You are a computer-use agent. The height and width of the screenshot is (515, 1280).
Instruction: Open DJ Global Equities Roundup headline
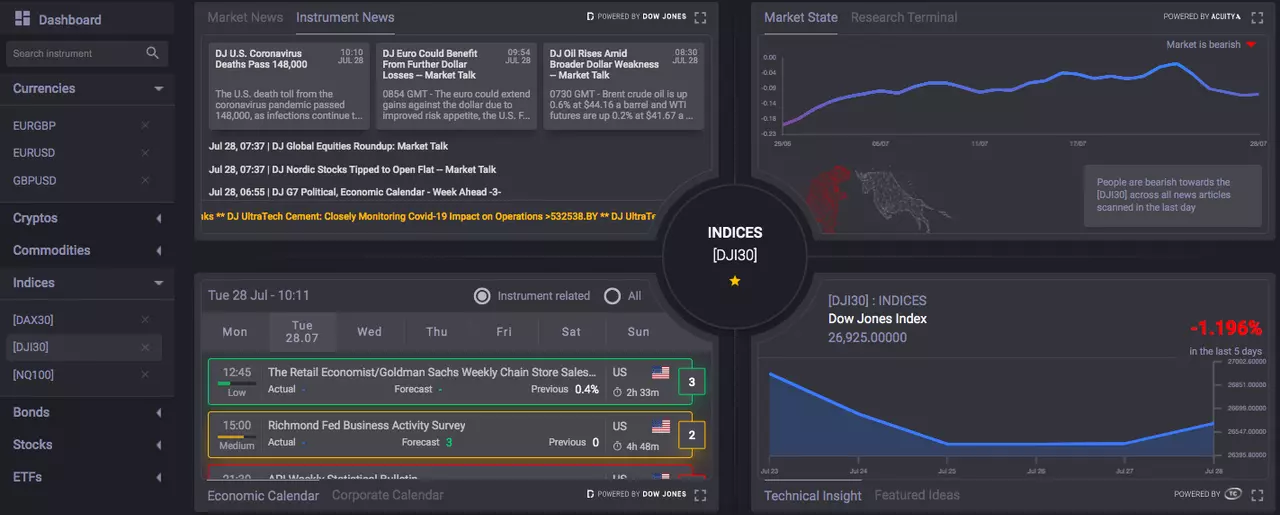point(328,146)
